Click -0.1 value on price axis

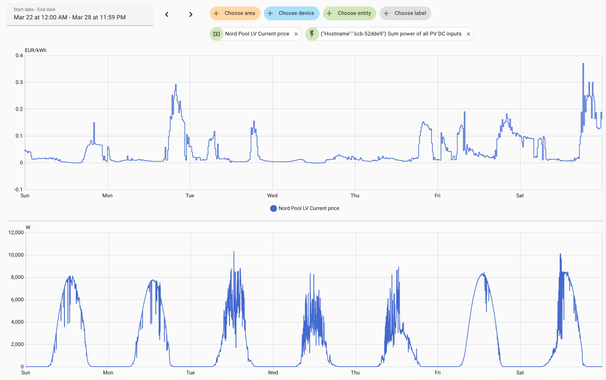(x=19, y=189)
